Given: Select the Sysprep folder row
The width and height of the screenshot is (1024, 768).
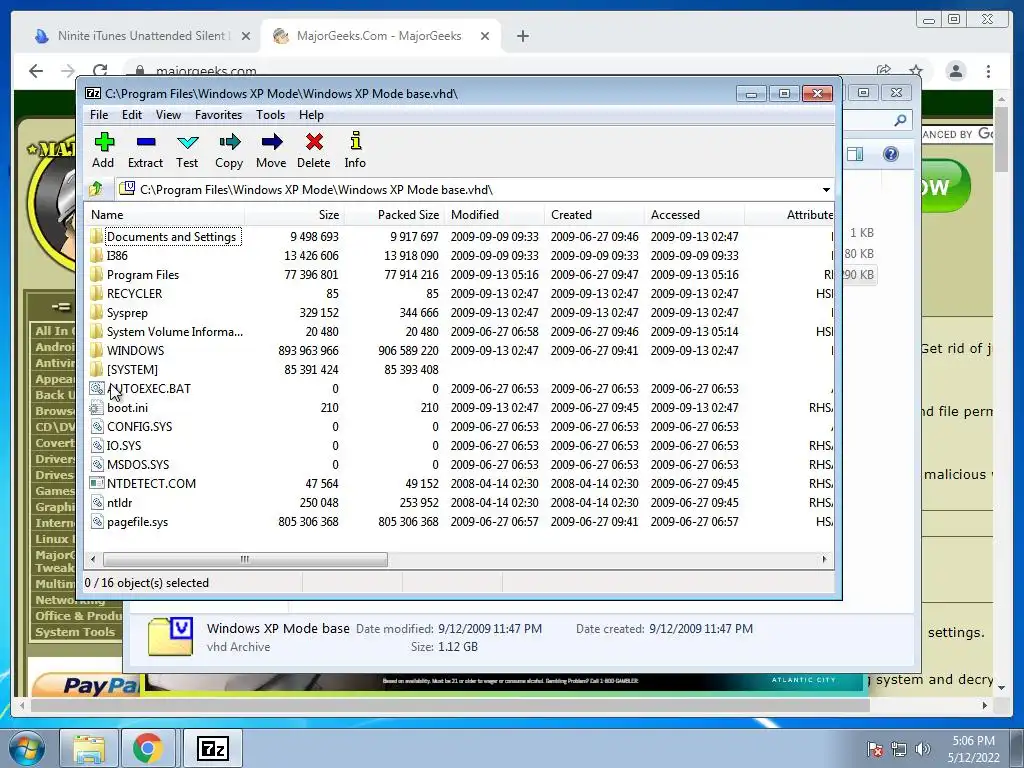Looking at the screenshot, I should pos(459,313).
